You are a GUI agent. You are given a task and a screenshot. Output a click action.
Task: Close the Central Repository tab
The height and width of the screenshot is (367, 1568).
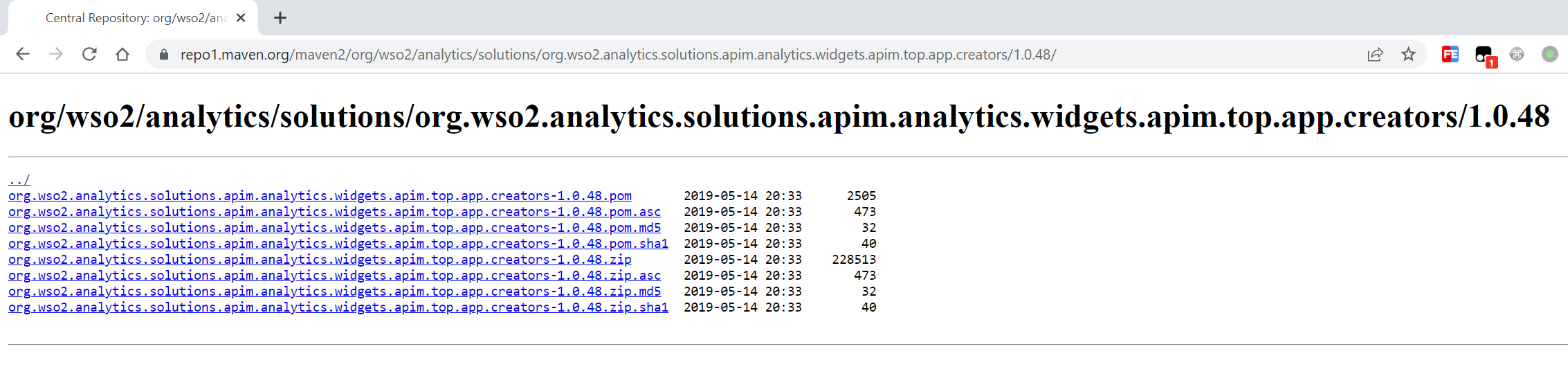[x=241, y=18]
